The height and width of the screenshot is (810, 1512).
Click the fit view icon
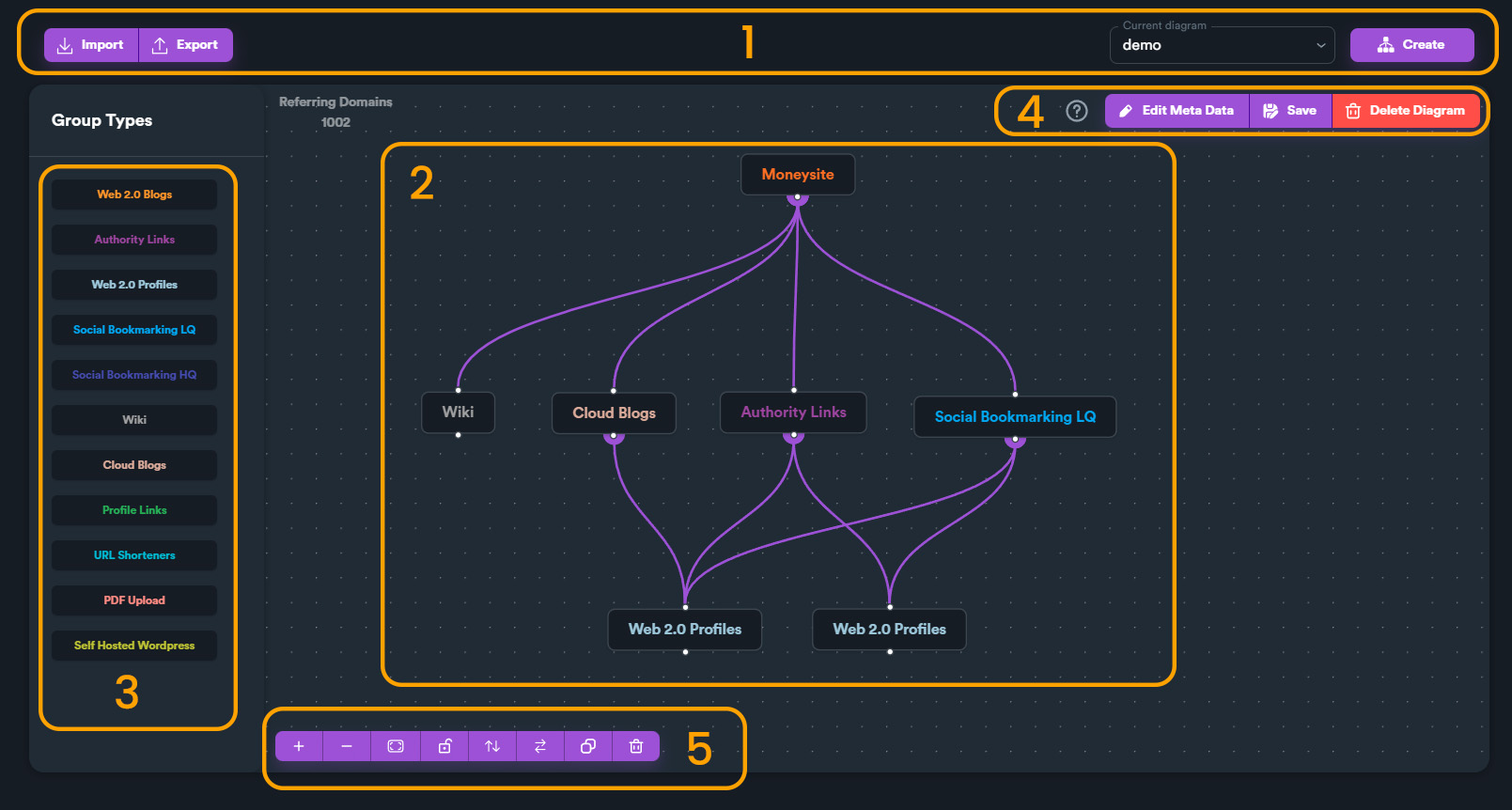click(x=396, y=746)
